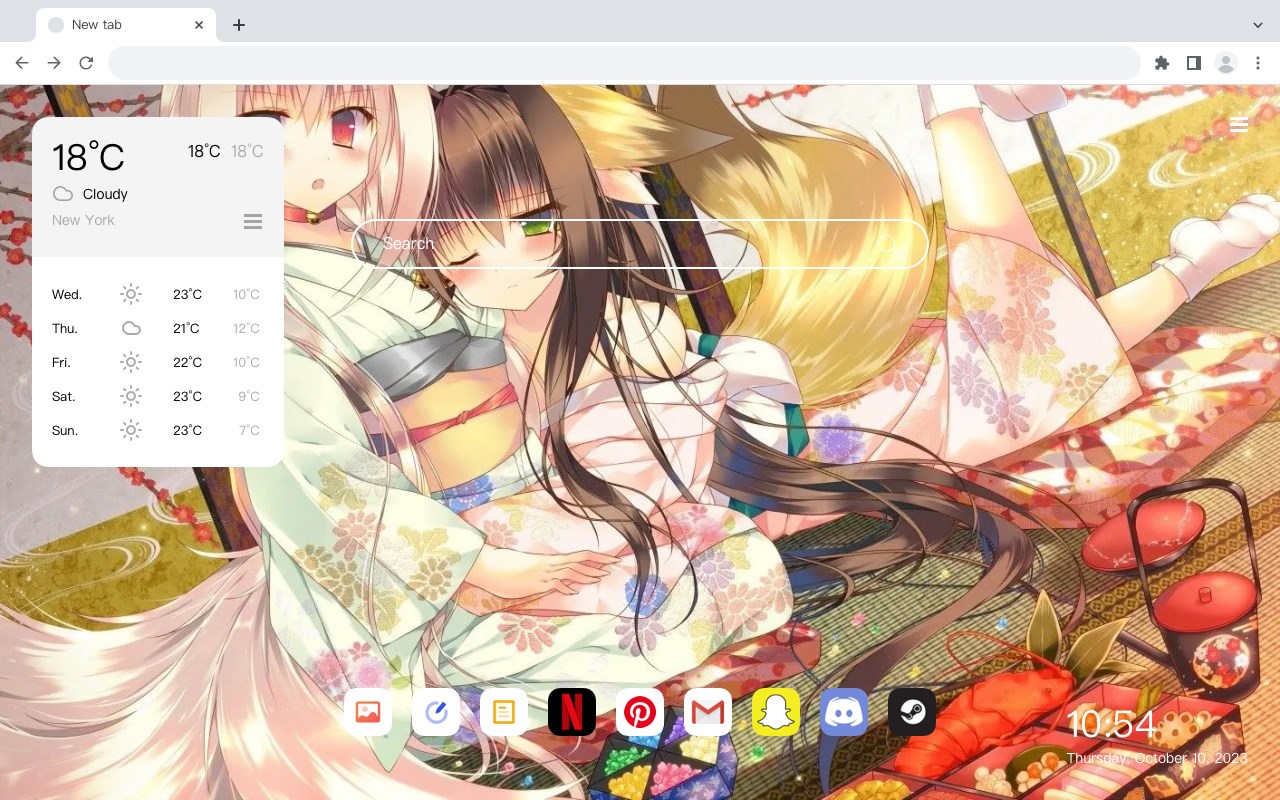The height and width of the screenshot is (800, 1280).
Task: Click the Wed. forecast row label
Action: [67, 295]
